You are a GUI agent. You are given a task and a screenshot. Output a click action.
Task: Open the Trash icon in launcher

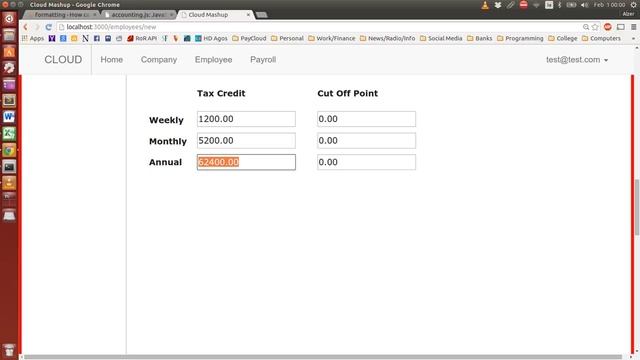9,351
